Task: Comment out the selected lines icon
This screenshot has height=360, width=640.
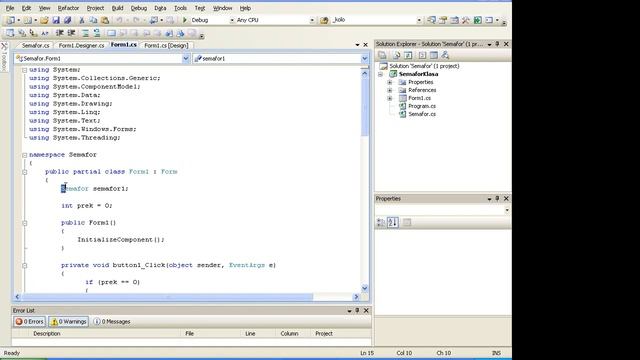Action: point(85,33)
